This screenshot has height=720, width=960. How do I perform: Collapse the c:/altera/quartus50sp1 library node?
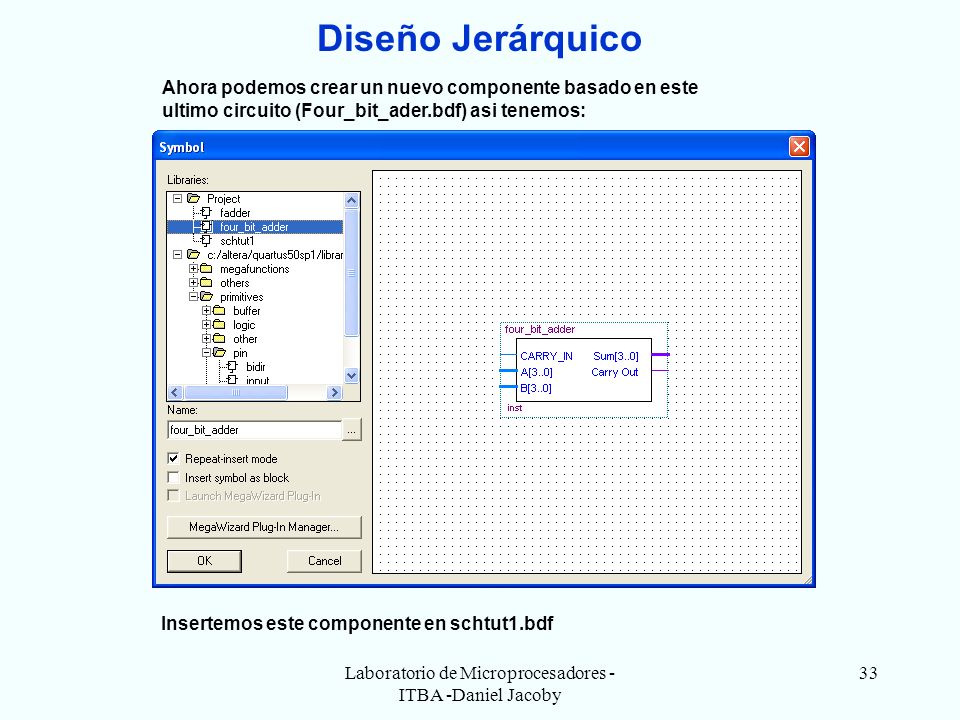(x=178, y=254)
